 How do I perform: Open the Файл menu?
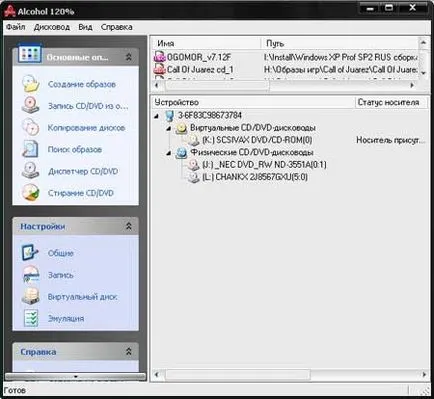(16, 27)
